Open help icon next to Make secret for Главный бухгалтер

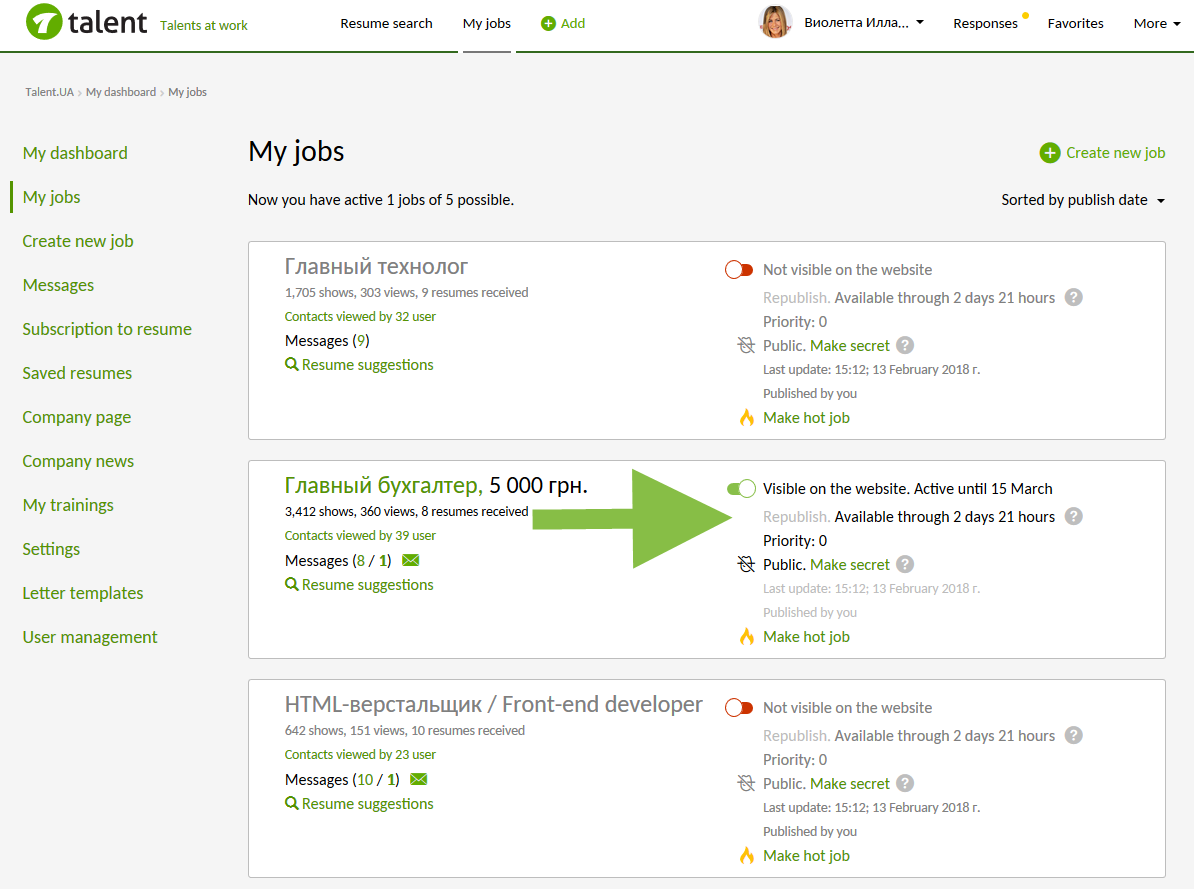pos(905,564)
